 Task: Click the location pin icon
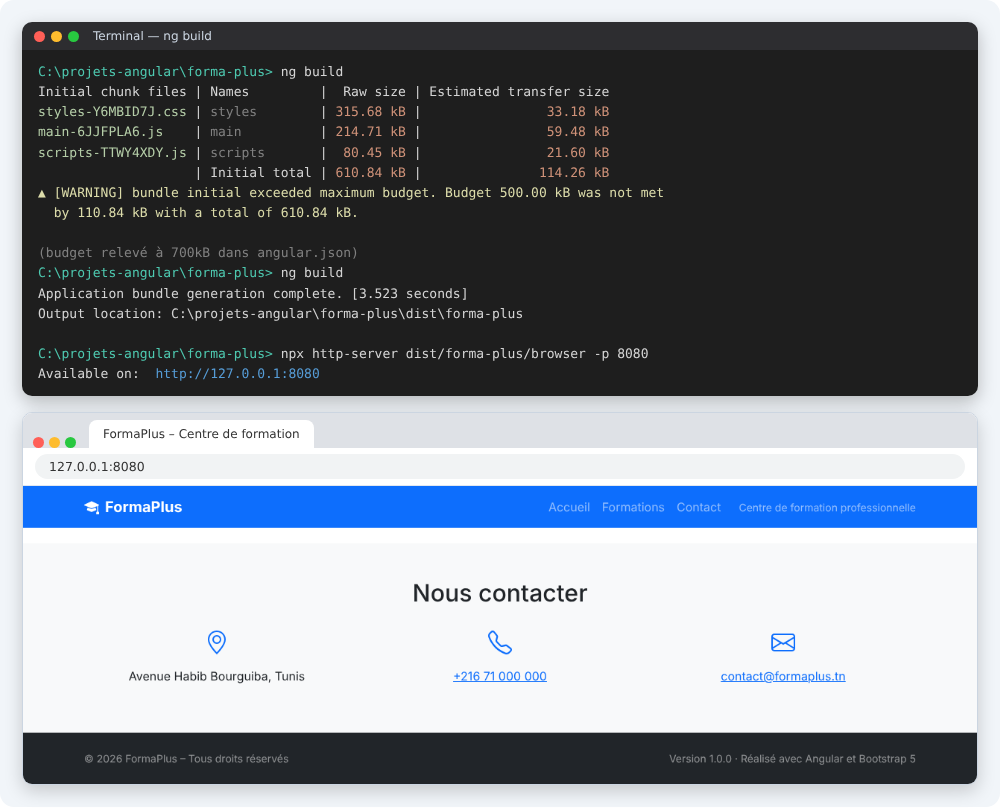[x=217, y=642]
